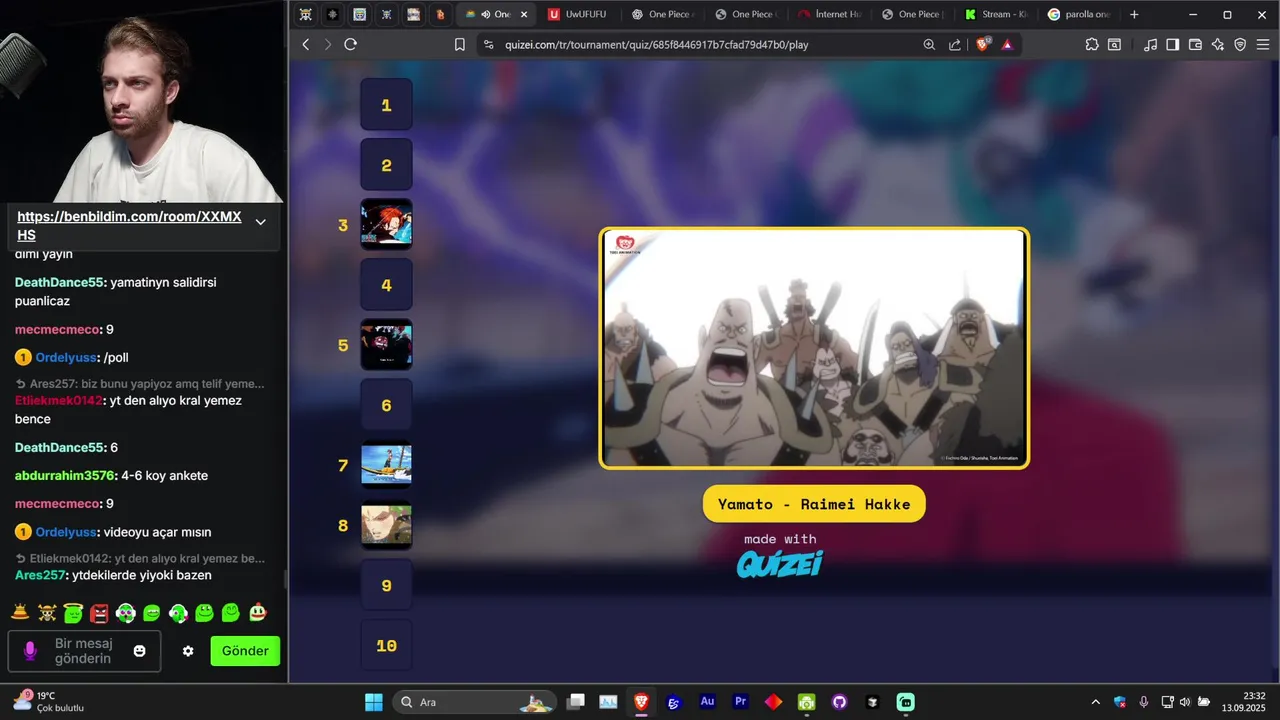The height and width of the screenshot is (720, 1280).
Task: Click the Quizei logo
Action: 780,564
